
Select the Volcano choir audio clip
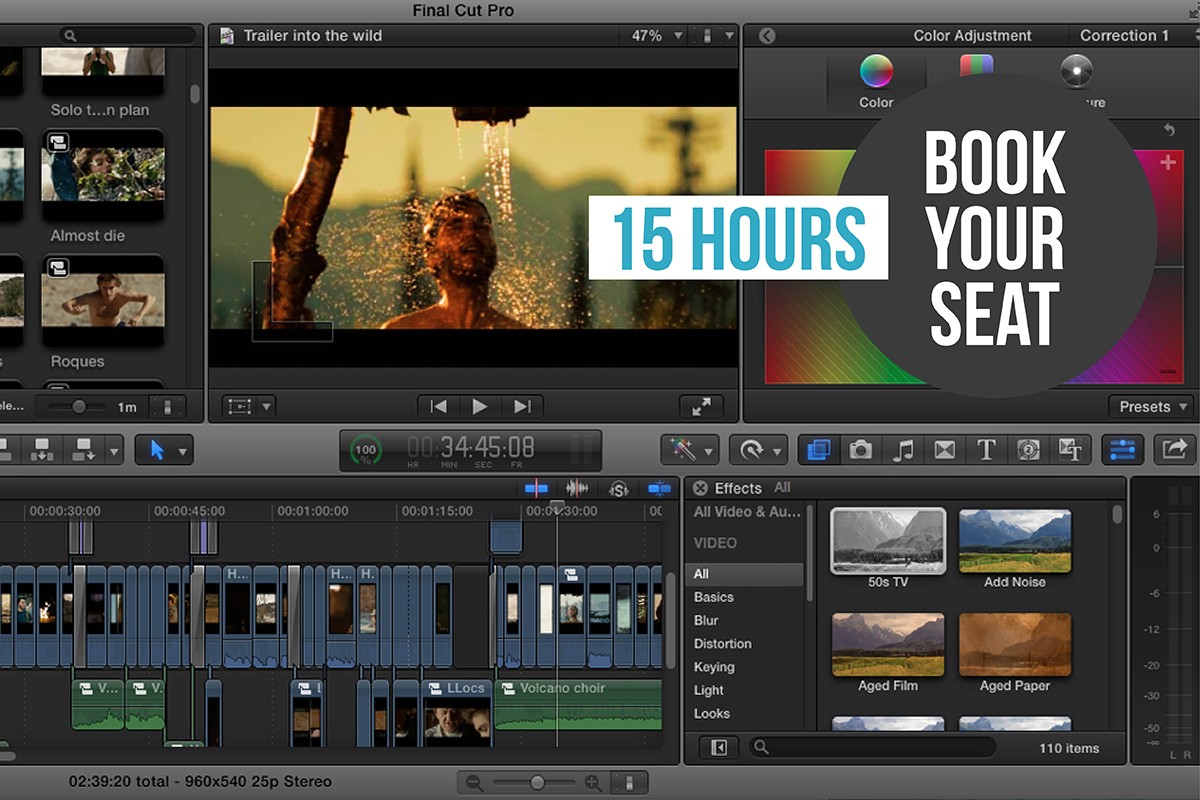[578, 705]
